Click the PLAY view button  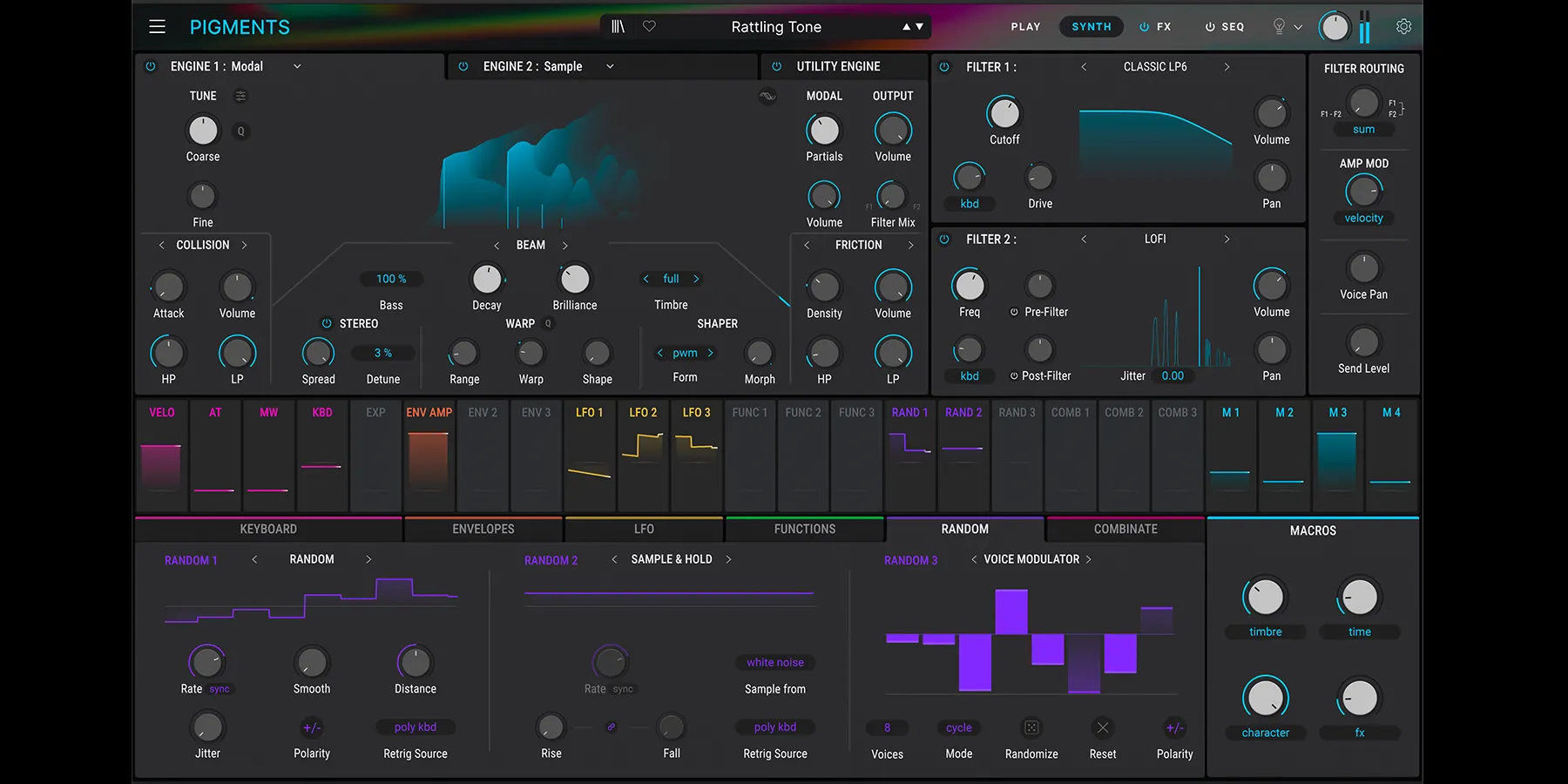tap(1025, 27)
